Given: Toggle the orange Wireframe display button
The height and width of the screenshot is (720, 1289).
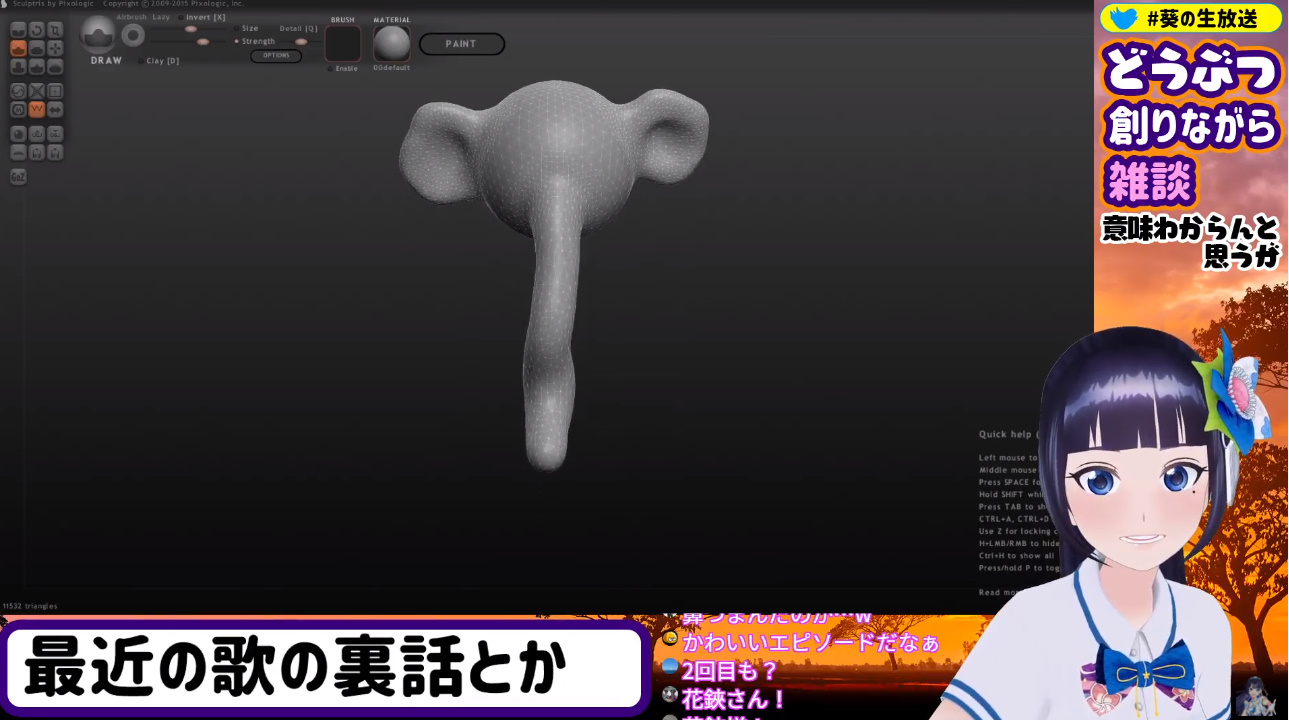Looking at the screenshot, I should [x=36, y=109].
